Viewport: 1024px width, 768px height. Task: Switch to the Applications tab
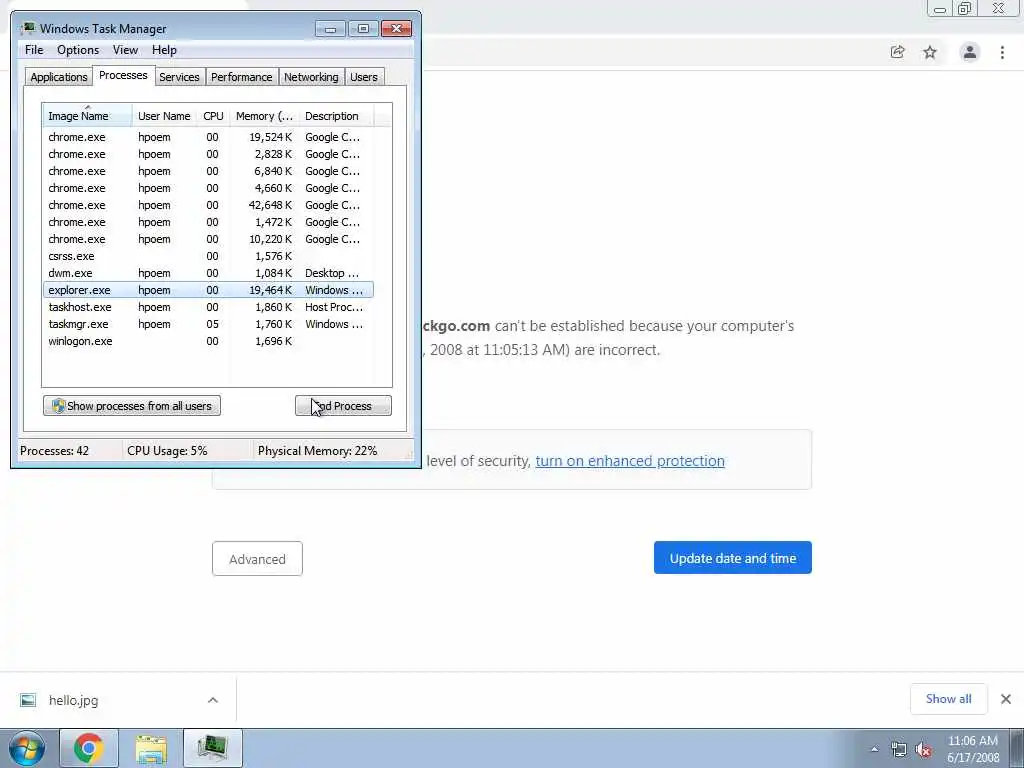tap(59, 77)
